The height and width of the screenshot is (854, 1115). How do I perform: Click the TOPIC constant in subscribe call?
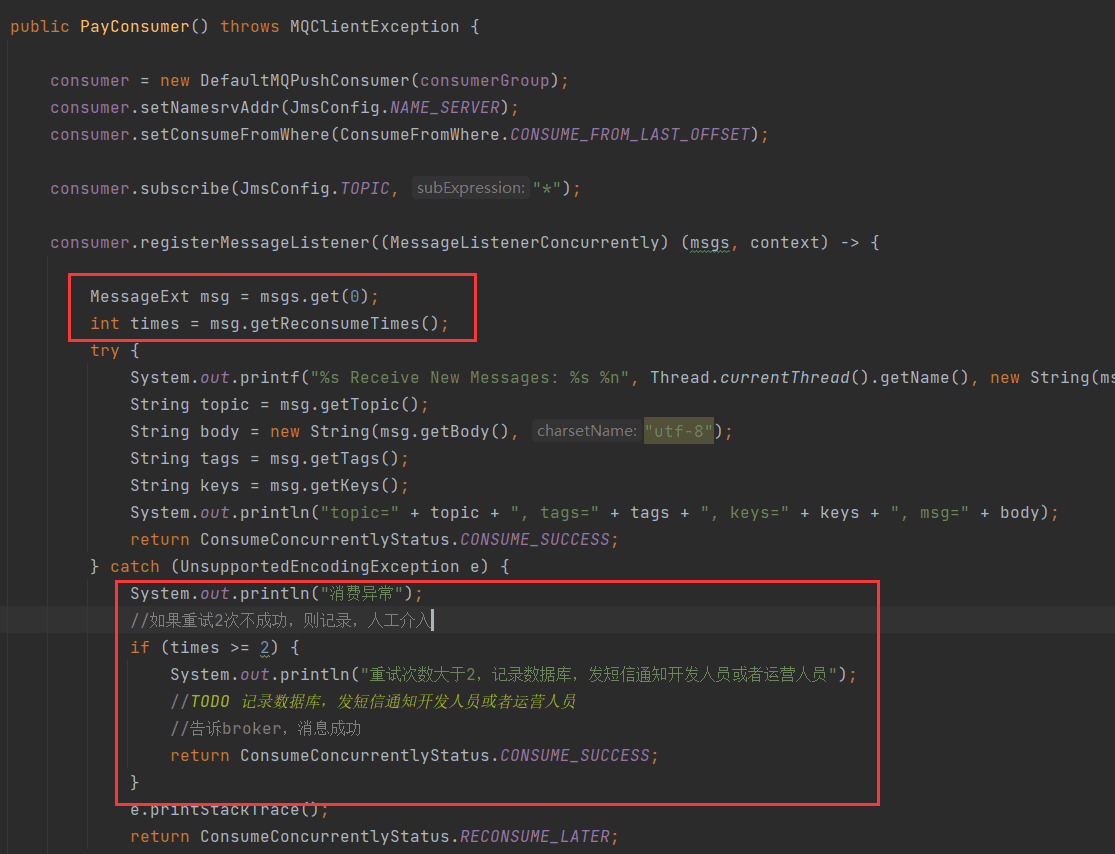pos(365,188)
